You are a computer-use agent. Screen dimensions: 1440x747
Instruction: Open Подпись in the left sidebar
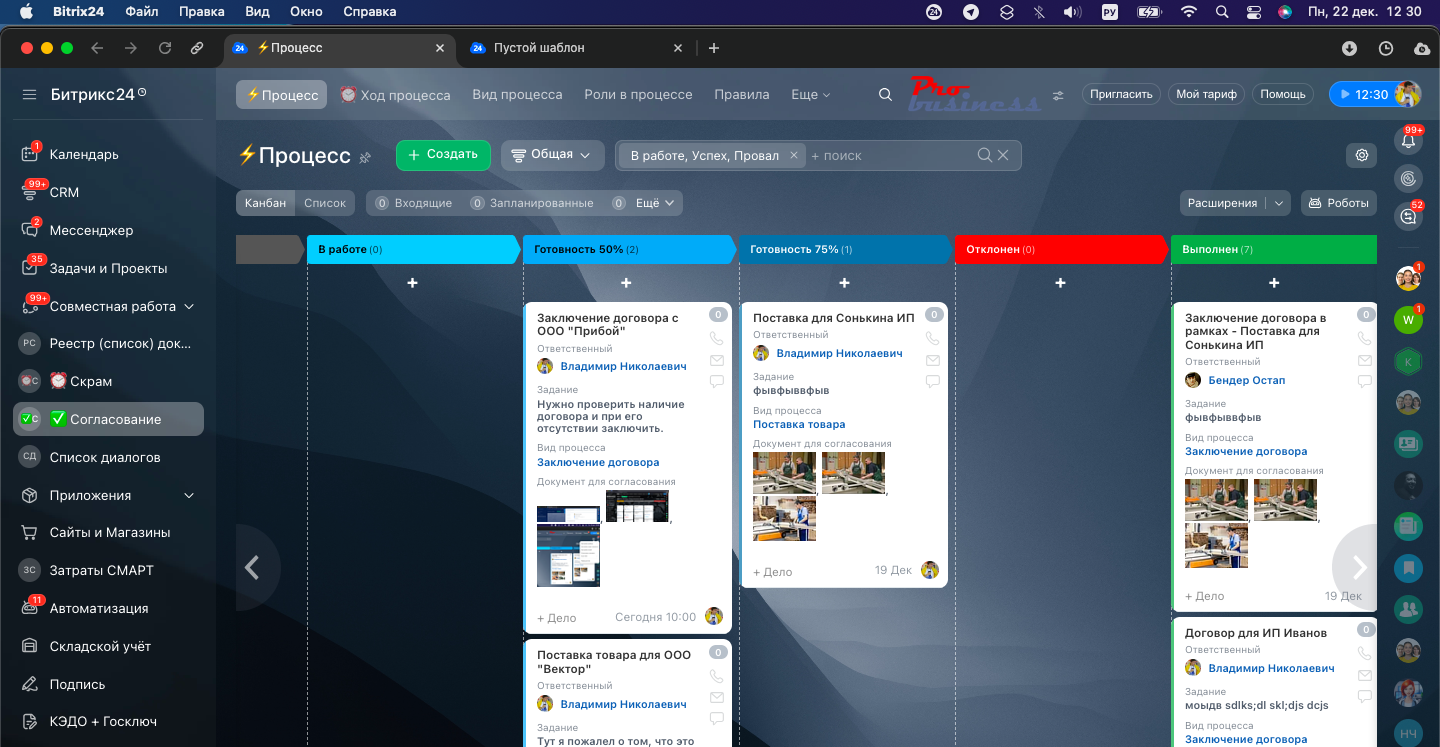[x=77, y=684]
